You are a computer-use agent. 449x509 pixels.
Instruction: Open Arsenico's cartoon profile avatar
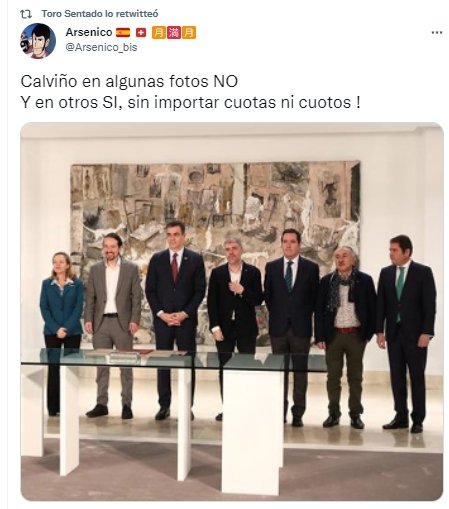click(38, 41)
